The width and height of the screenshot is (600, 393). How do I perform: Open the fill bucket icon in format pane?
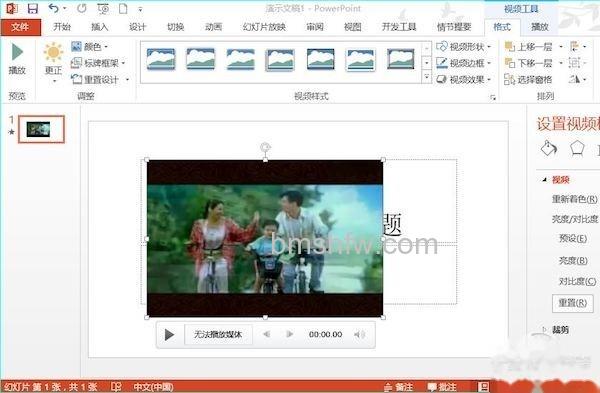[548, 148]
